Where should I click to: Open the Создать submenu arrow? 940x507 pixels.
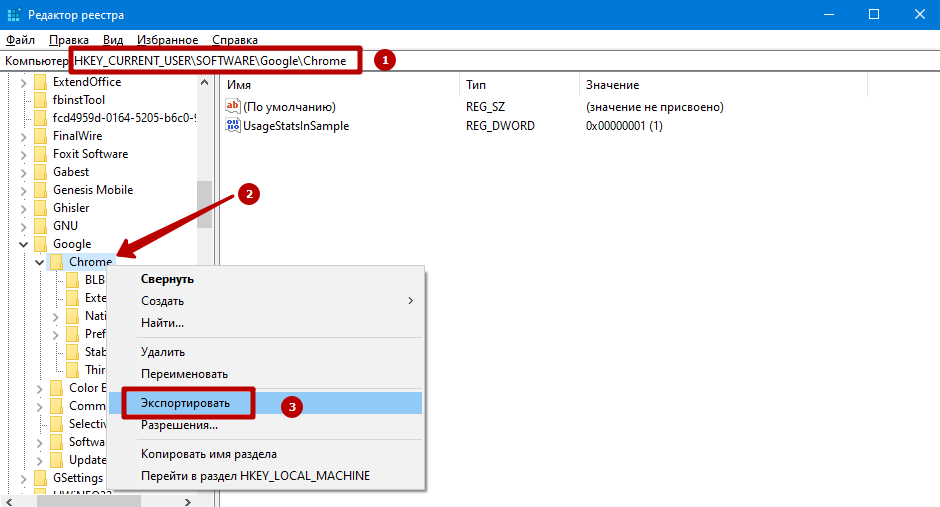coord(410,301)
